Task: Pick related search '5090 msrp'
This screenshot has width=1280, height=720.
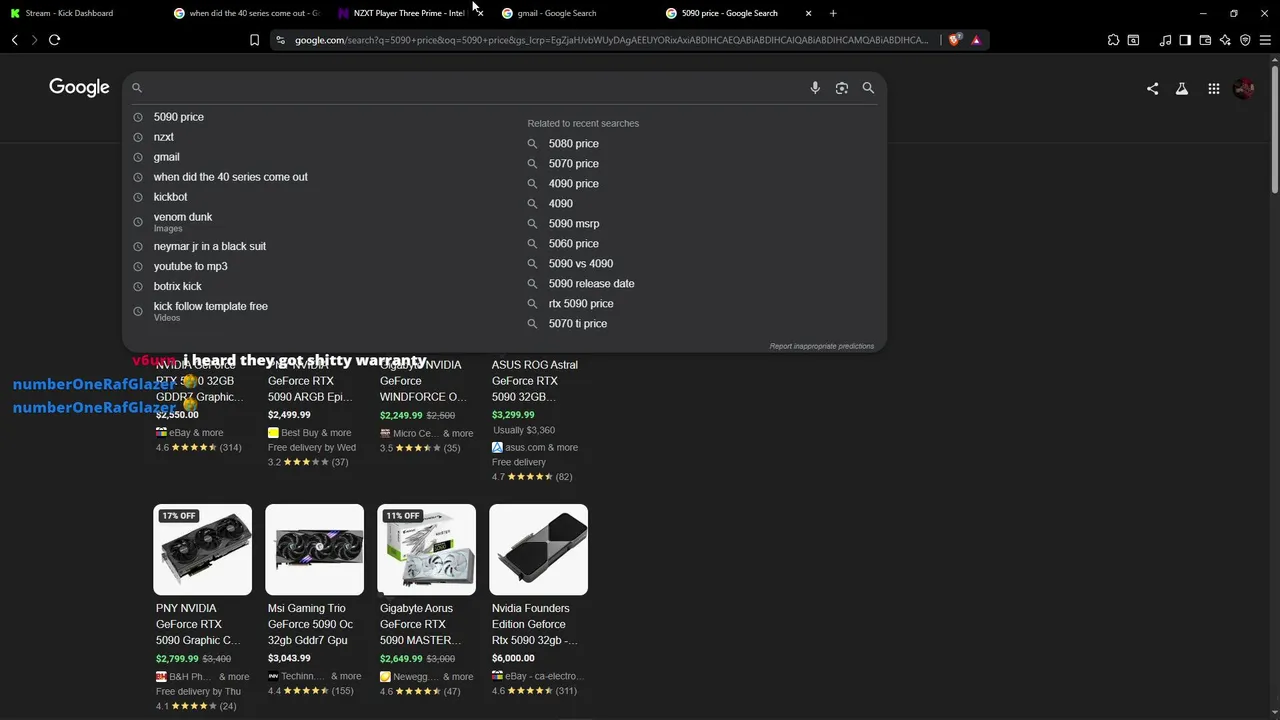Action: 574,224
